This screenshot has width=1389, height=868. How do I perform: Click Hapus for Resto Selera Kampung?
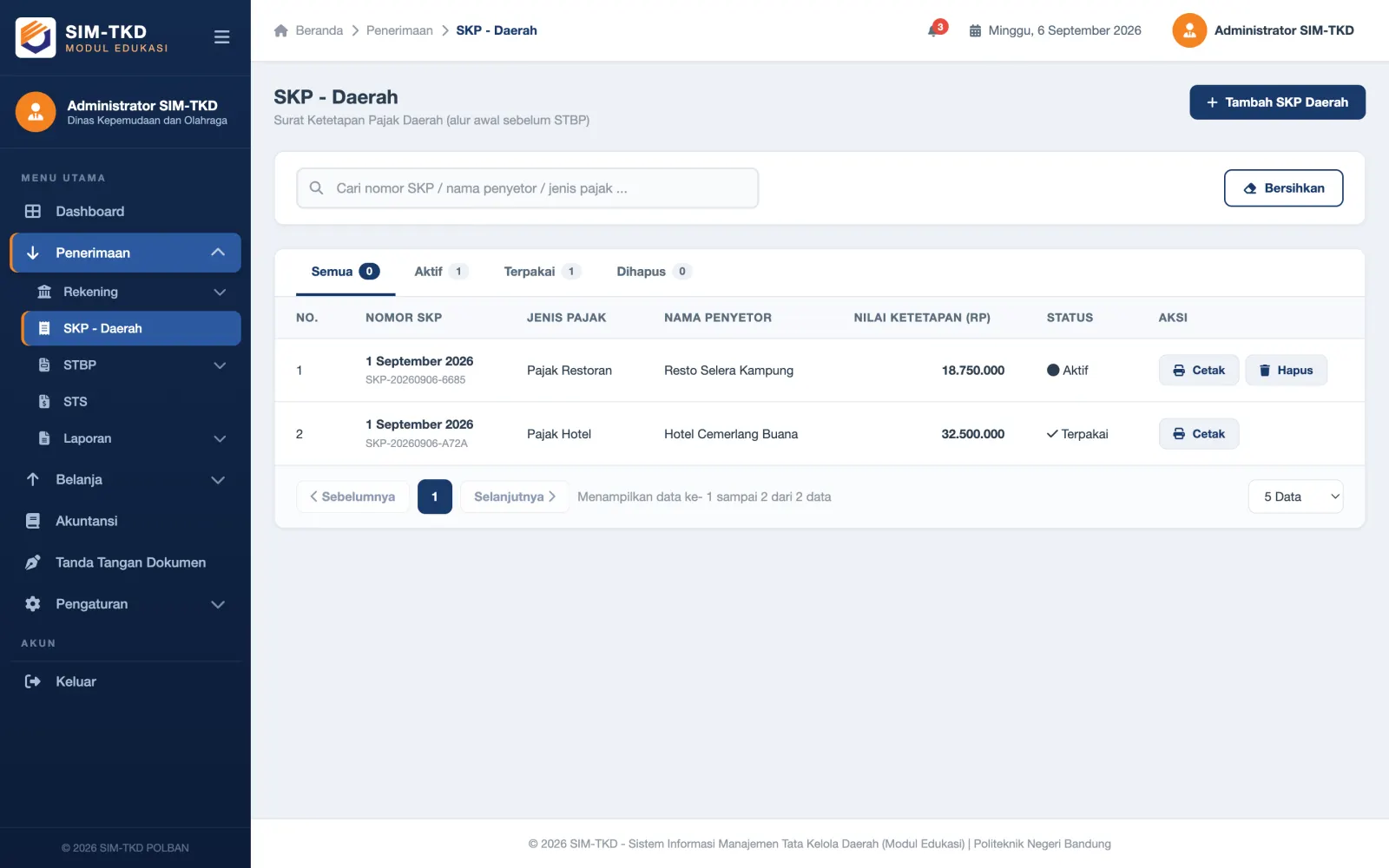[x=1286, y=371]
